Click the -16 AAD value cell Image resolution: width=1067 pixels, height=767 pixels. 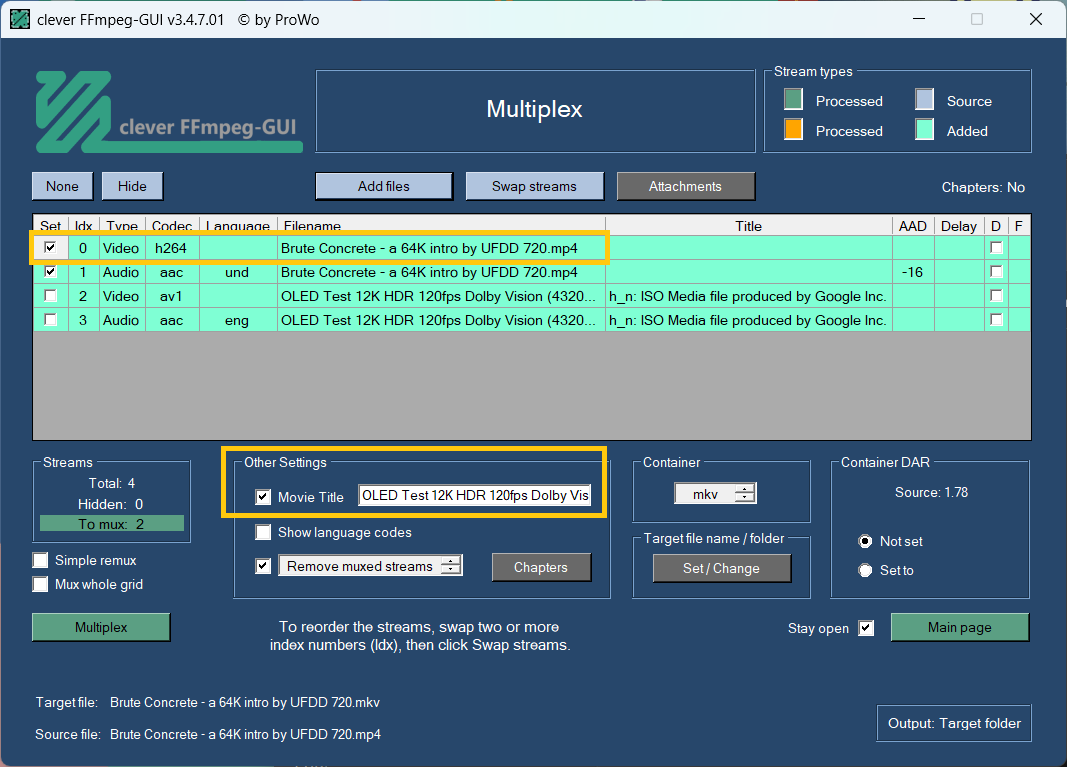[913, 272]
